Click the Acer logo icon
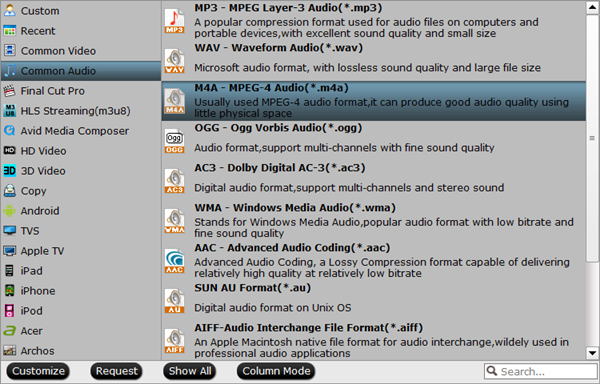Viewport: 600px width, 384px height. [10, 330]
